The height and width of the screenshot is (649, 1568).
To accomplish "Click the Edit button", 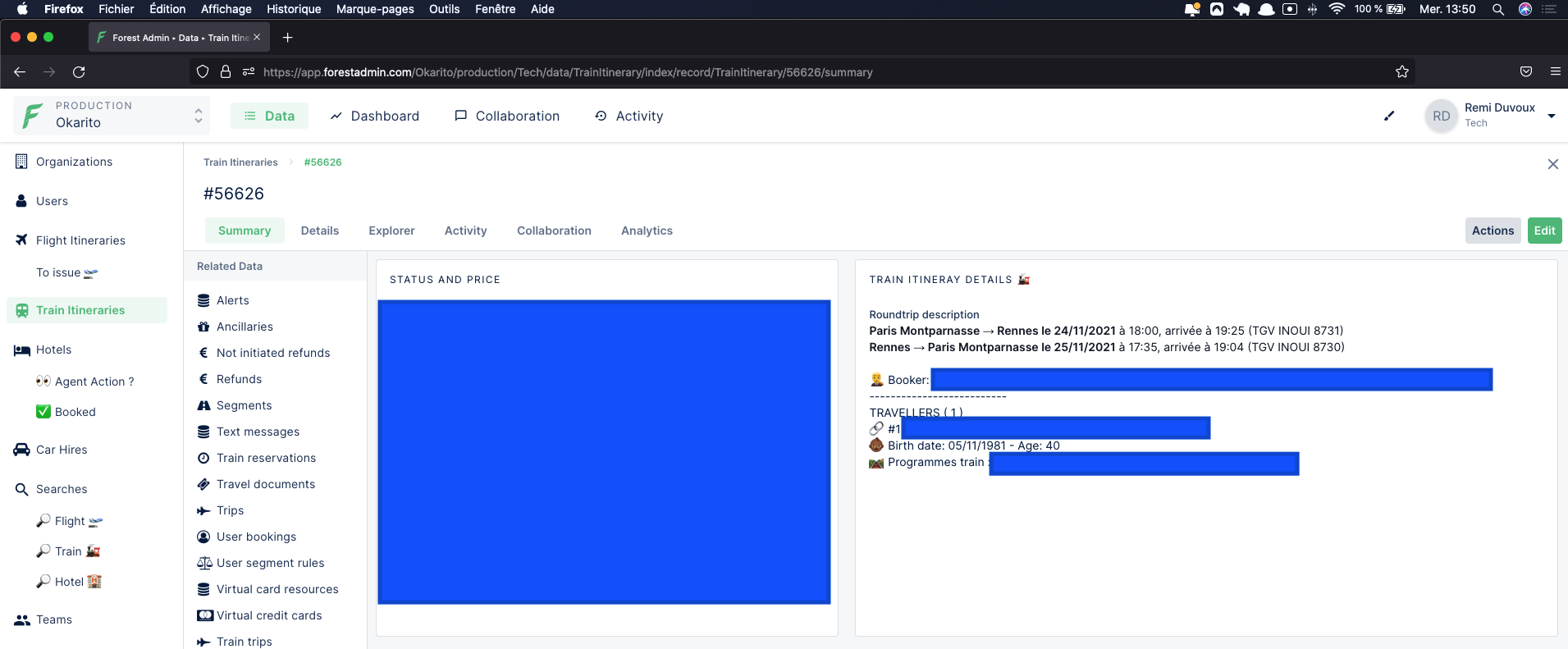I will click(x=1544, y=231).
